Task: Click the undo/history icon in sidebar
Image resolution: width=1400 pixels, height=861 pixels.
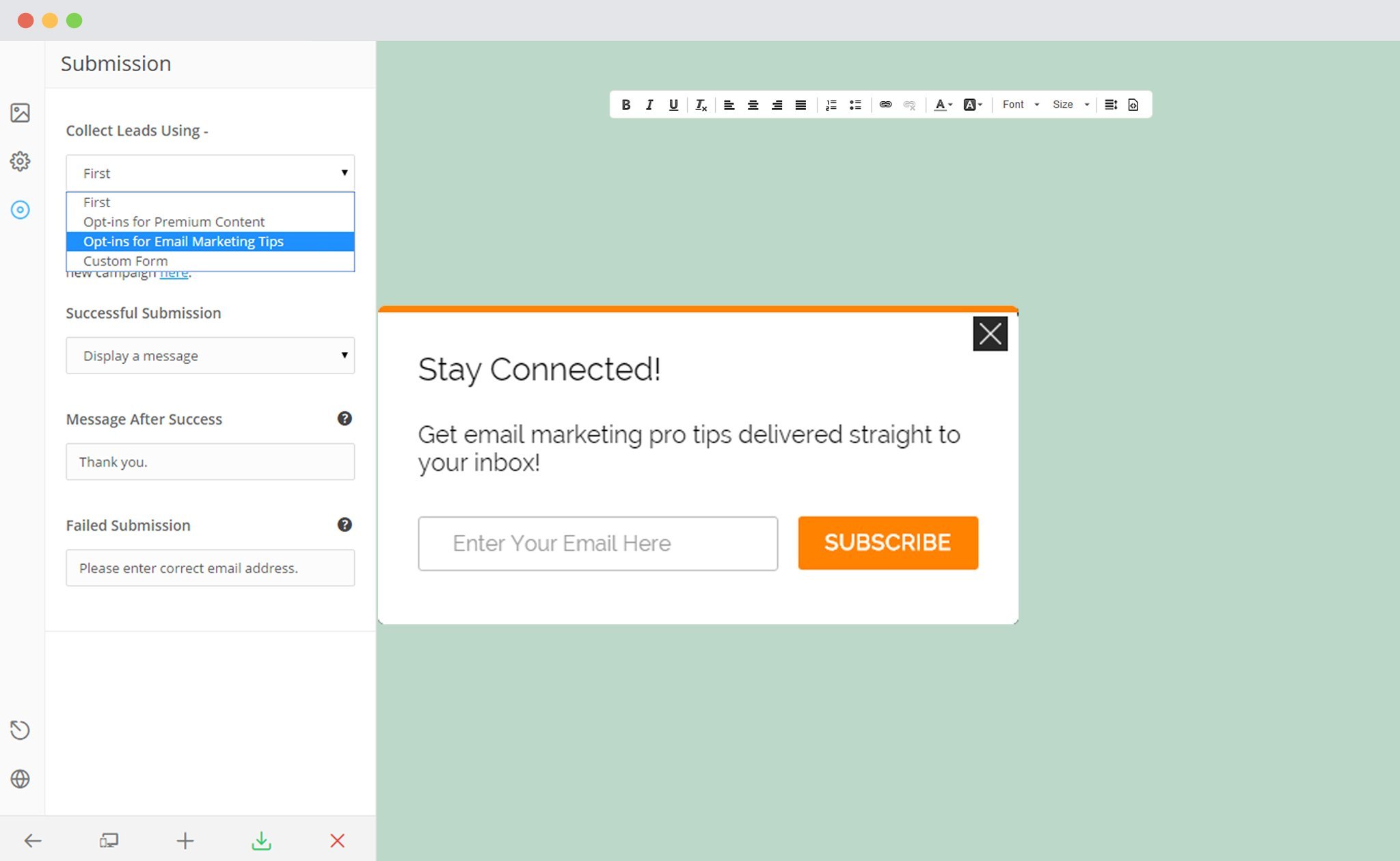Action: pyautogui.click(x=21, y=729)
